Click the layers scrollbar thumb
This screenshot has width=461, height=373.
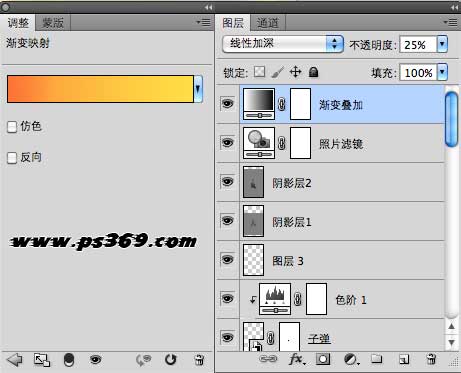[x=451, y=119]
